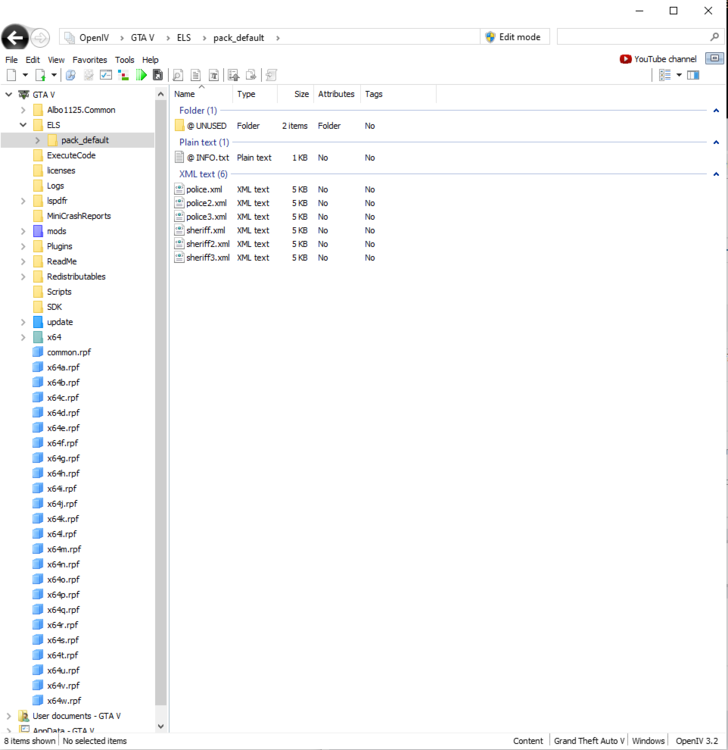This screenshot has width=728, height=750.
Task: Open the view mode dropdown arrow
Action: click(x=679, y=75)
